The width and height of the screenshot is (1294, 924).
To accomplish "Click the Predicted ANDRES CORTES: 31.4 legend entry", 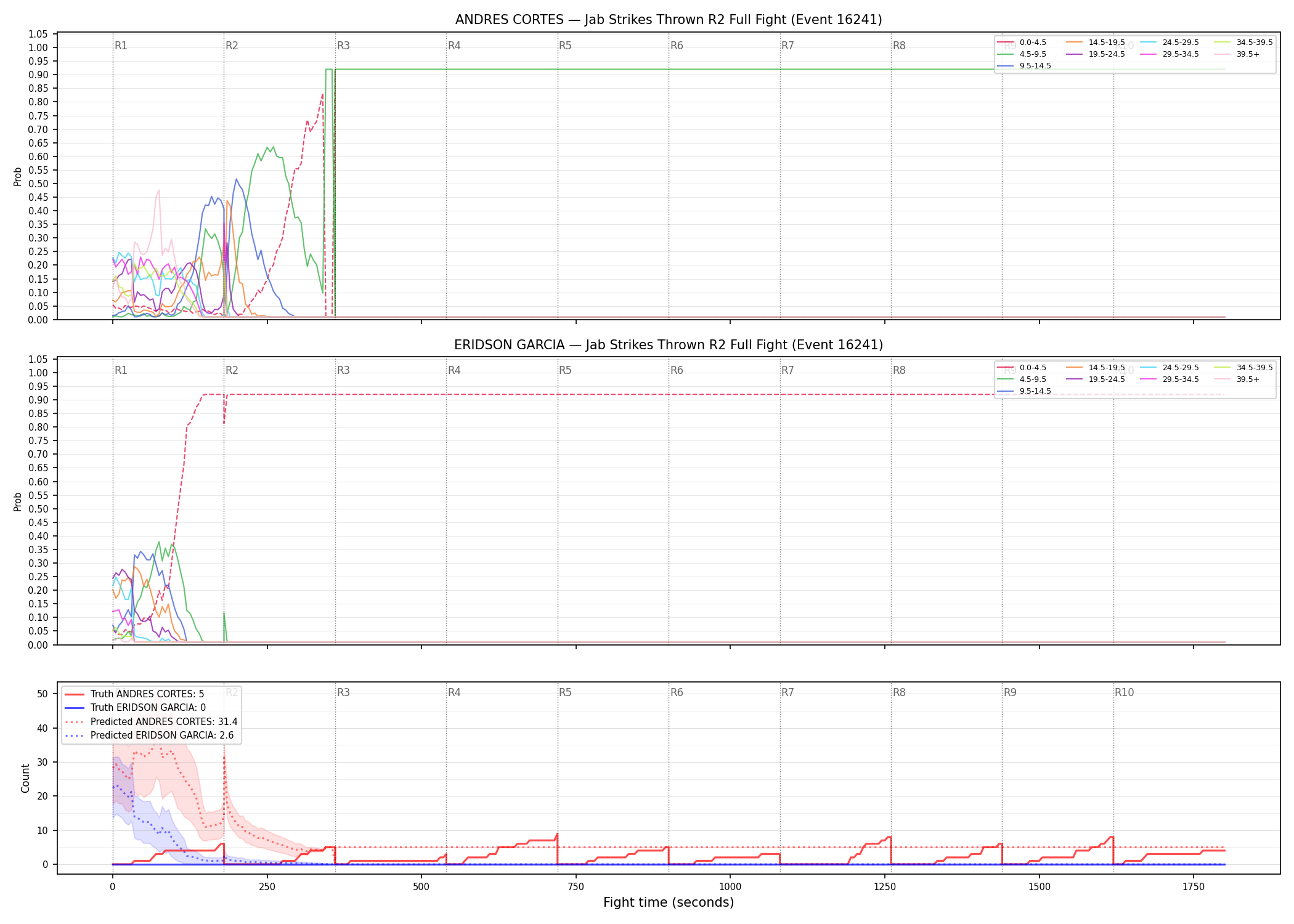I will coord(151,722).
